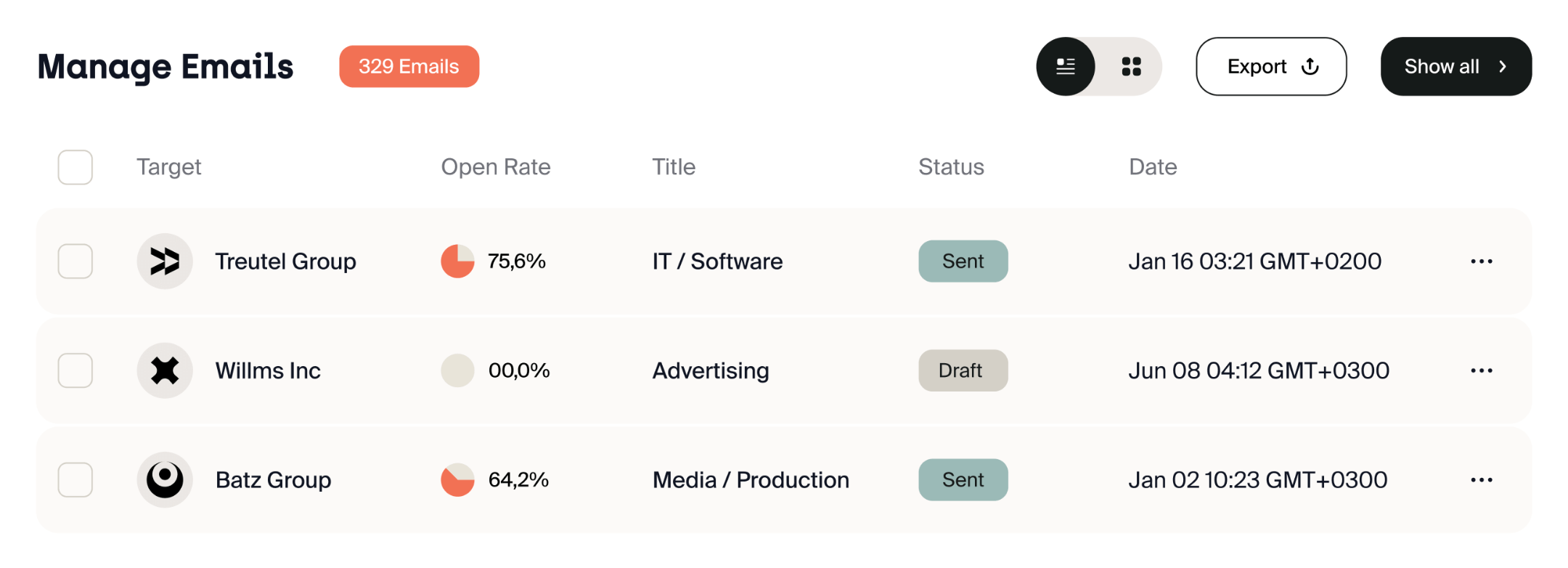Click the 75,6% open rate pie chart
The width and height of the screenshot is (1568, 568).
point(457,261)
